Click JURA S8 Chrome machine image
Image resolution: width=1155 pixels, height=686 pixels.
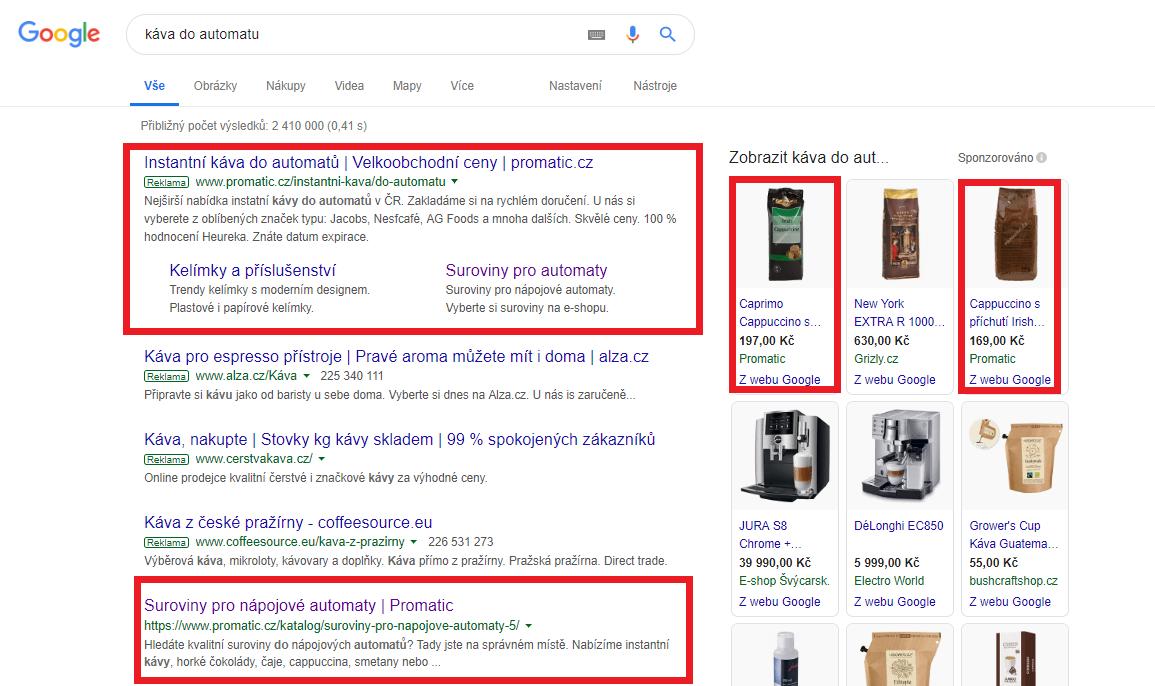(x=784, y=456)
